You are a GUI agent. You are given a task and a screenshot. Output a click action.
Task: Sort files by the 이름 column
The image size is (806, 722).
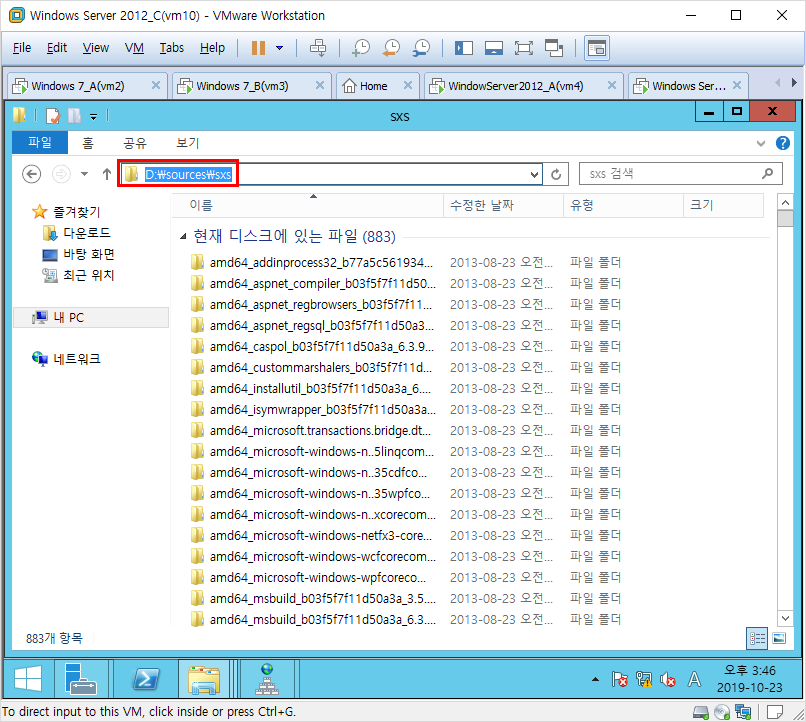coord(307,205)
